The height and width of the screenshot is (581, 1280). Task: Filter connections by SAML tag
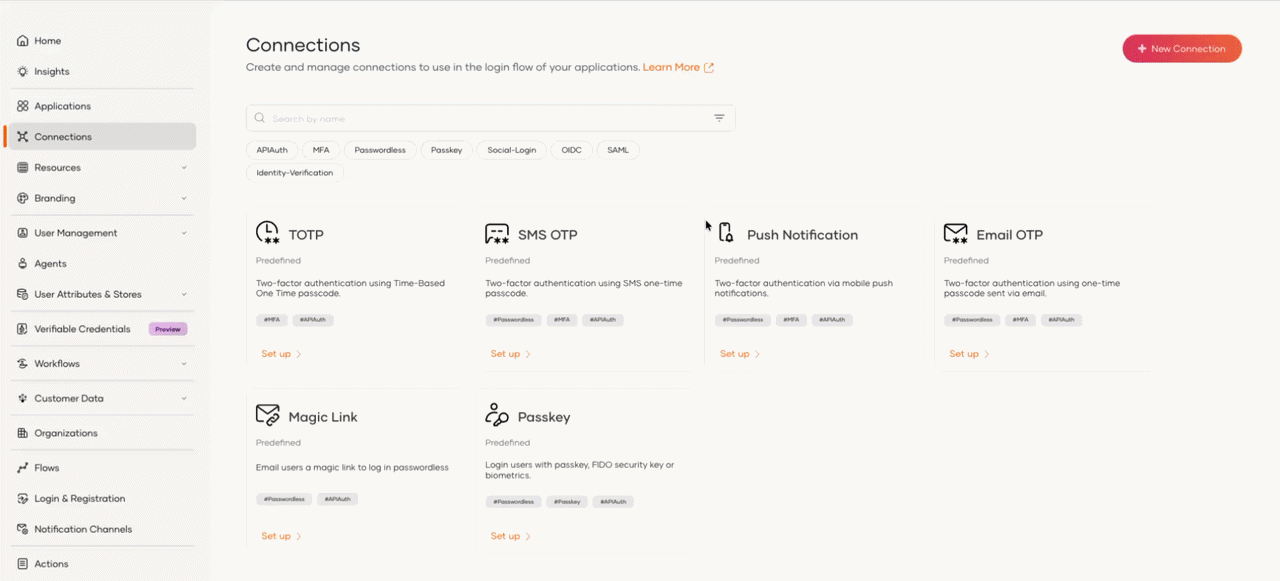point(618,150)
